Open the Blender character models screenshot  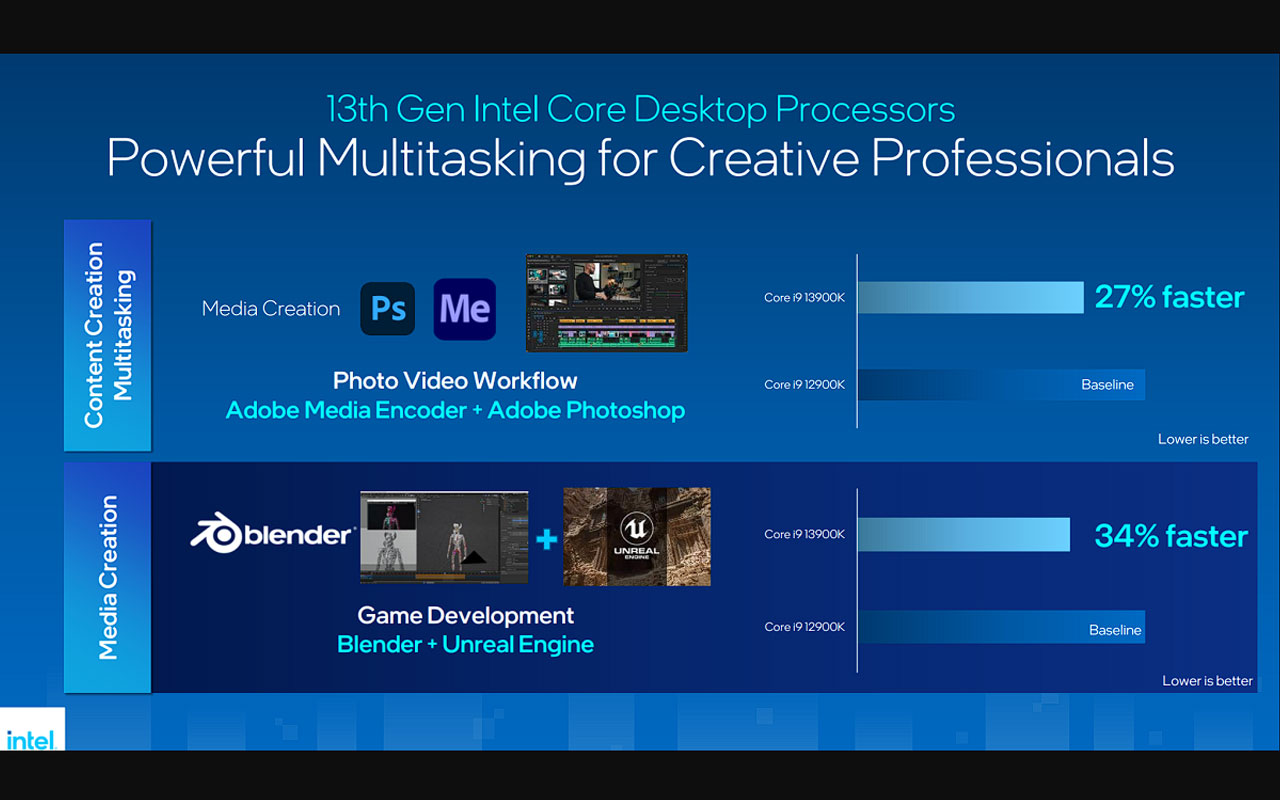tap(444, 537)
